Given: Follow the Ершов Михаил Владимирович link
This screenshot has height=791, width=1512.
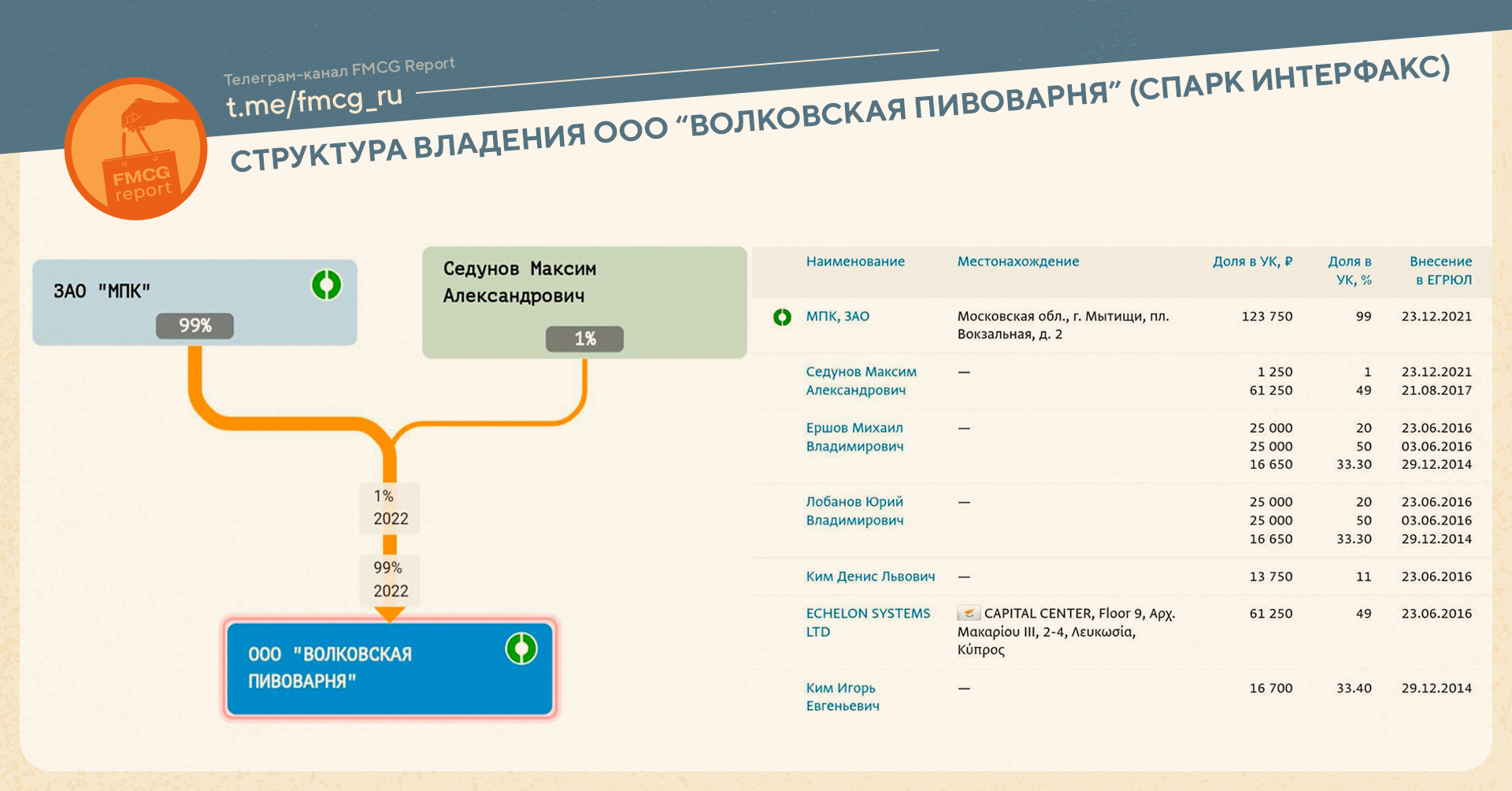Looking at the screenshot, I should pos(854,436).
